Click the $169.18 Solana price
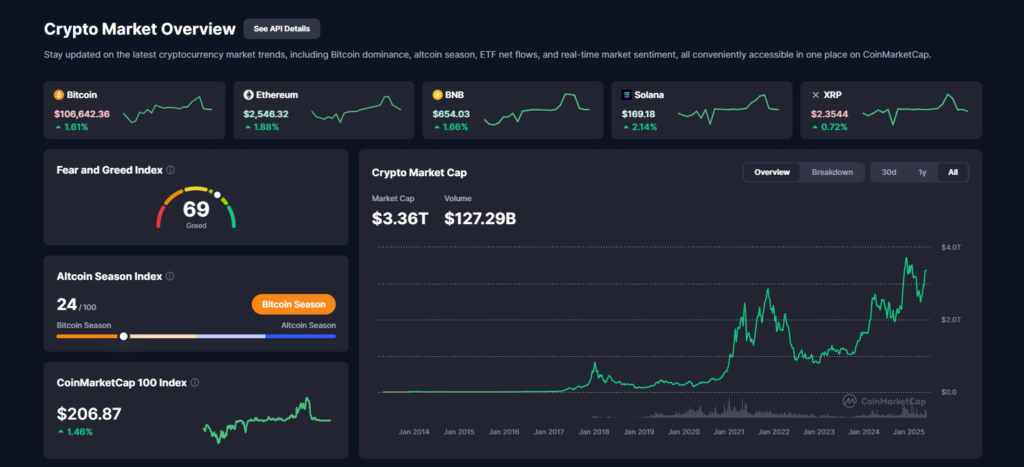 click(x=638, y=114)
